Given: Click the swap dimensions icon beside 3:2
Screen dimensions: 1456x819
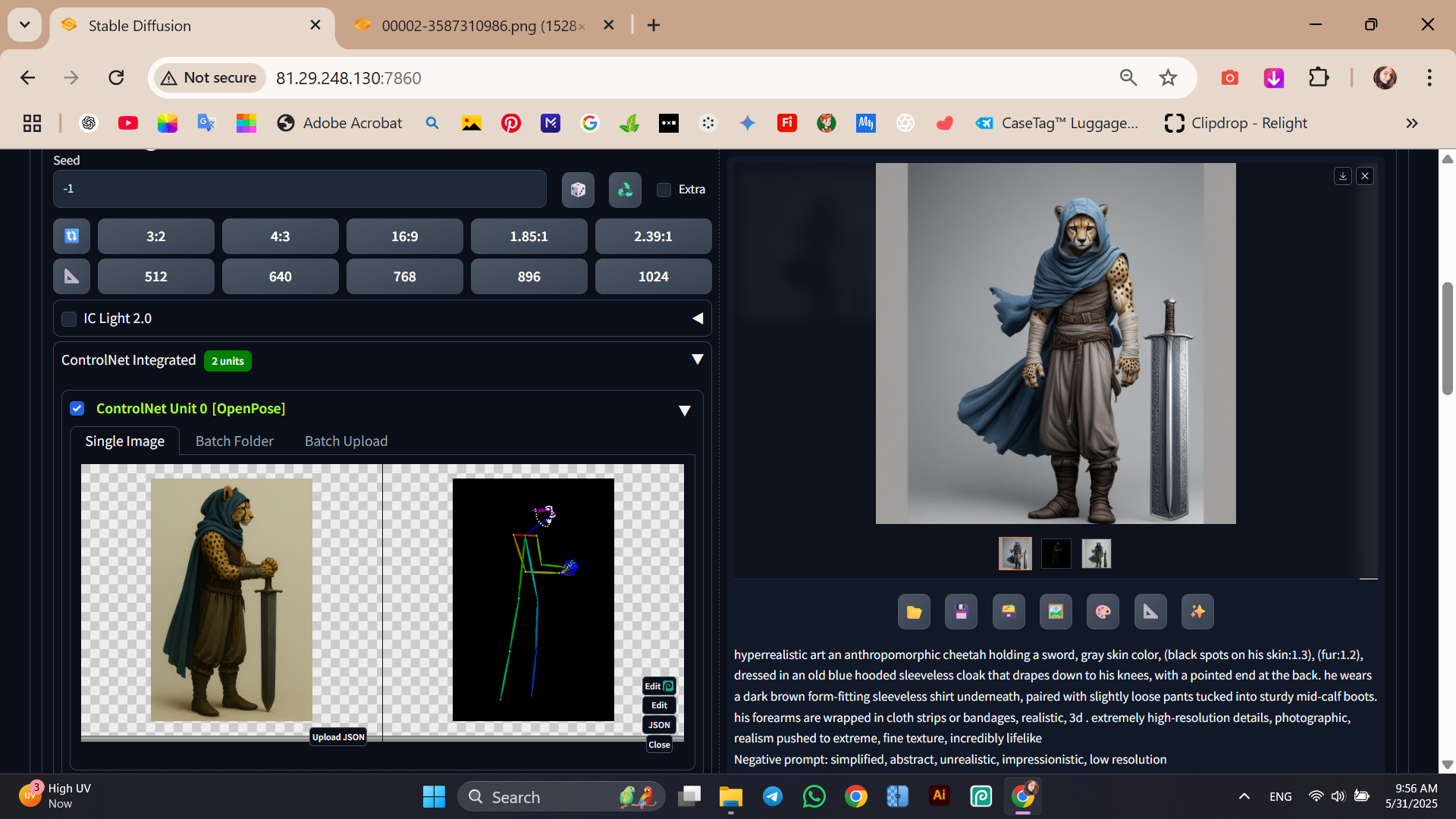Looking at the screenshot, I should click(72, 236).
